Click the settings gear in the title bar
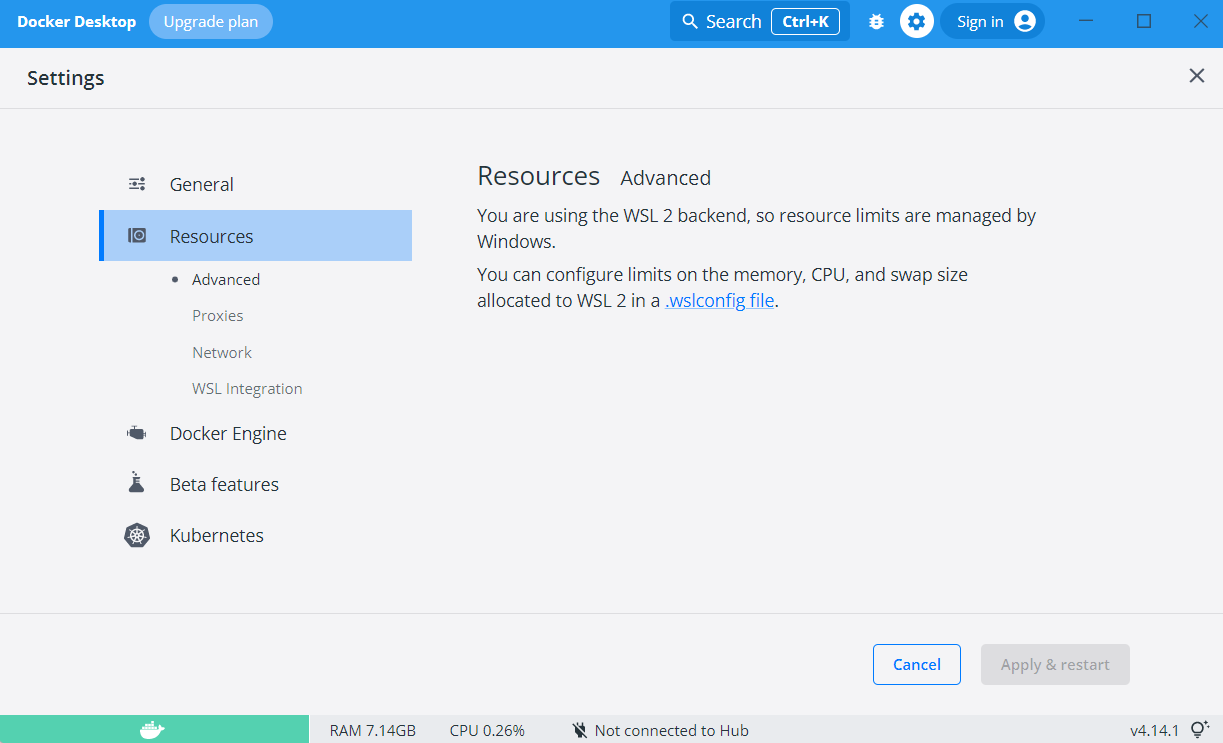Viewport: 1223px width, 743px height. (916, 20)
